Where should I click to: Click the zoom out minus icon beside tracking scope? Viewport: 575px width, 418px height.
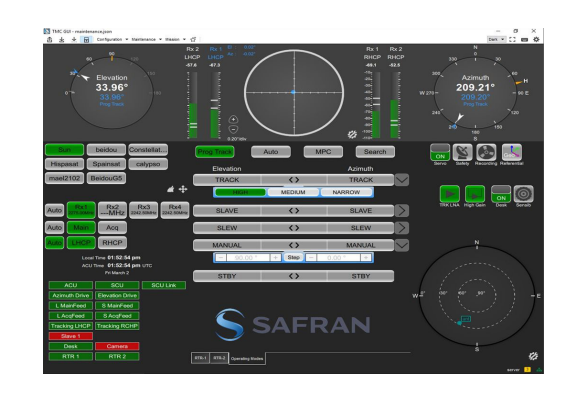233,129
